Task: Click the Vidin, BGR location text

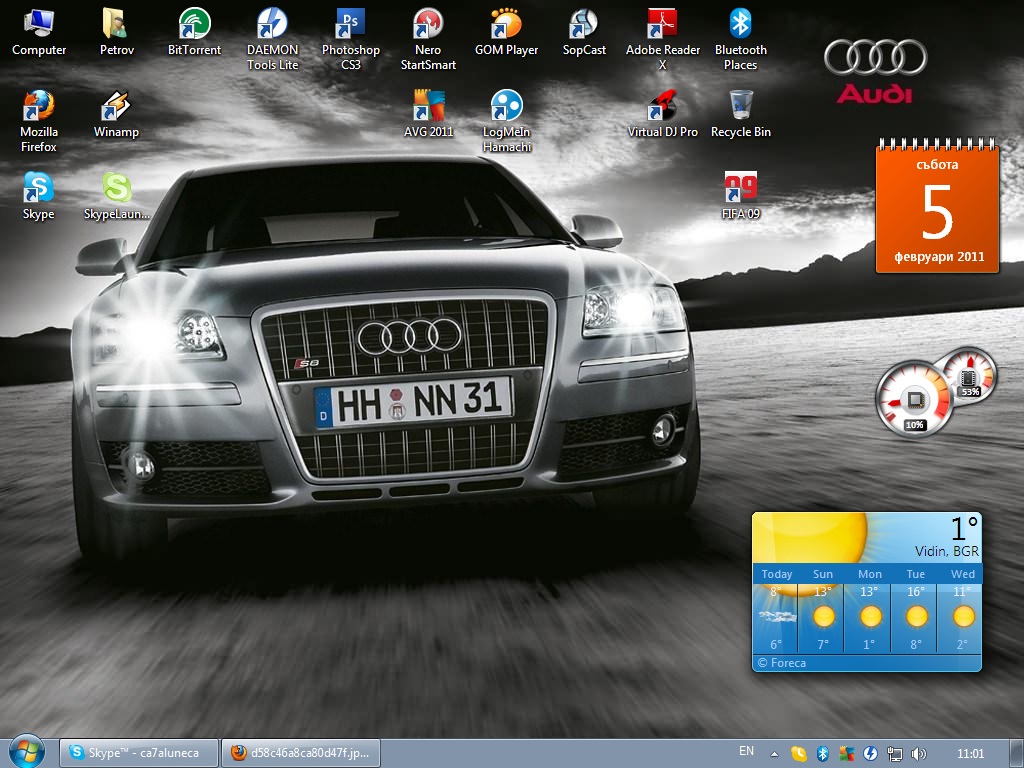Action: click(947, 551)
